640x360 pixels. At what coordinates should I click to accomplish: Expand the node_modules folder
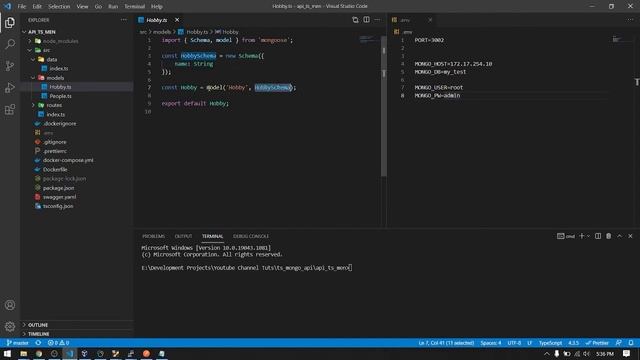(78, 41)
